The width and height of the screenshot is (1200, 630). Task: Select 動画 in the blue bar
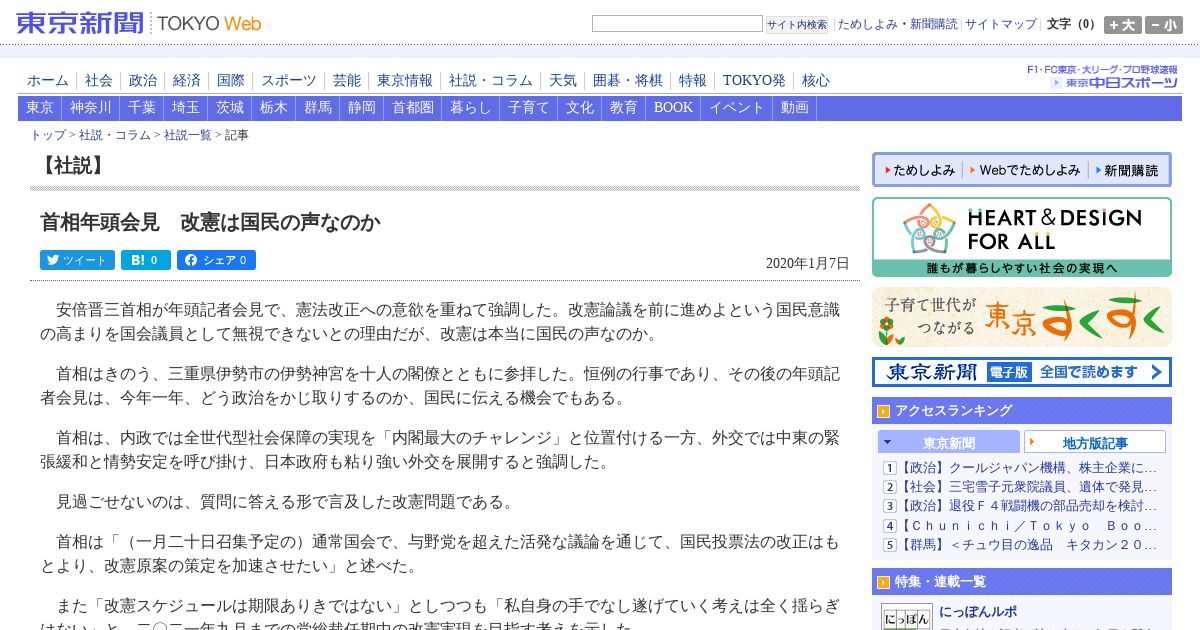pyautogui.click(x=795, y=108)
